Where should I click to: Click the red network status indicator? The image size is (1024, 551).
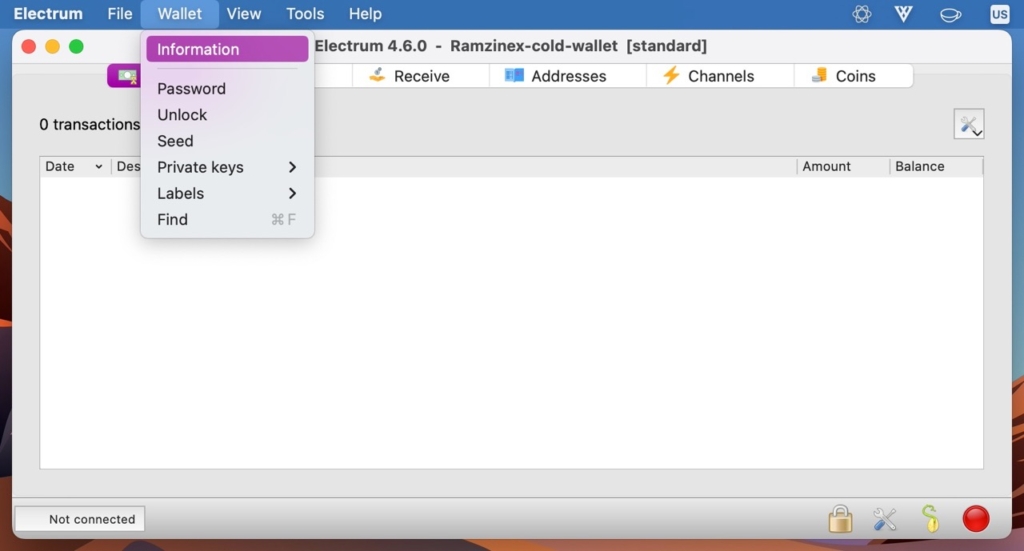click(x=976, y=519)
